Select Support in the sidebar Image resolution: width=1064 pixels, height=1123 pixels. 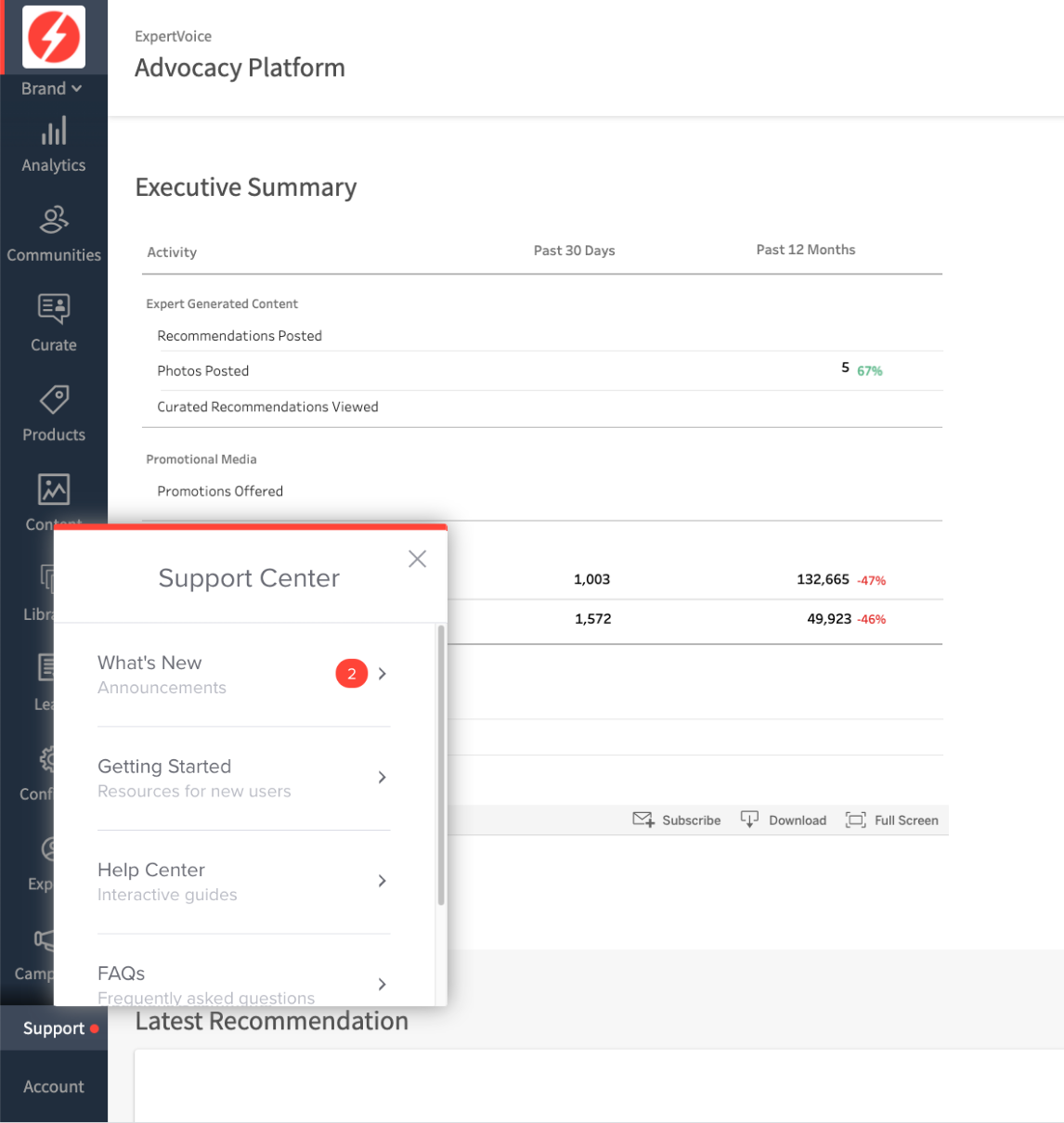tap(54, 1028)
